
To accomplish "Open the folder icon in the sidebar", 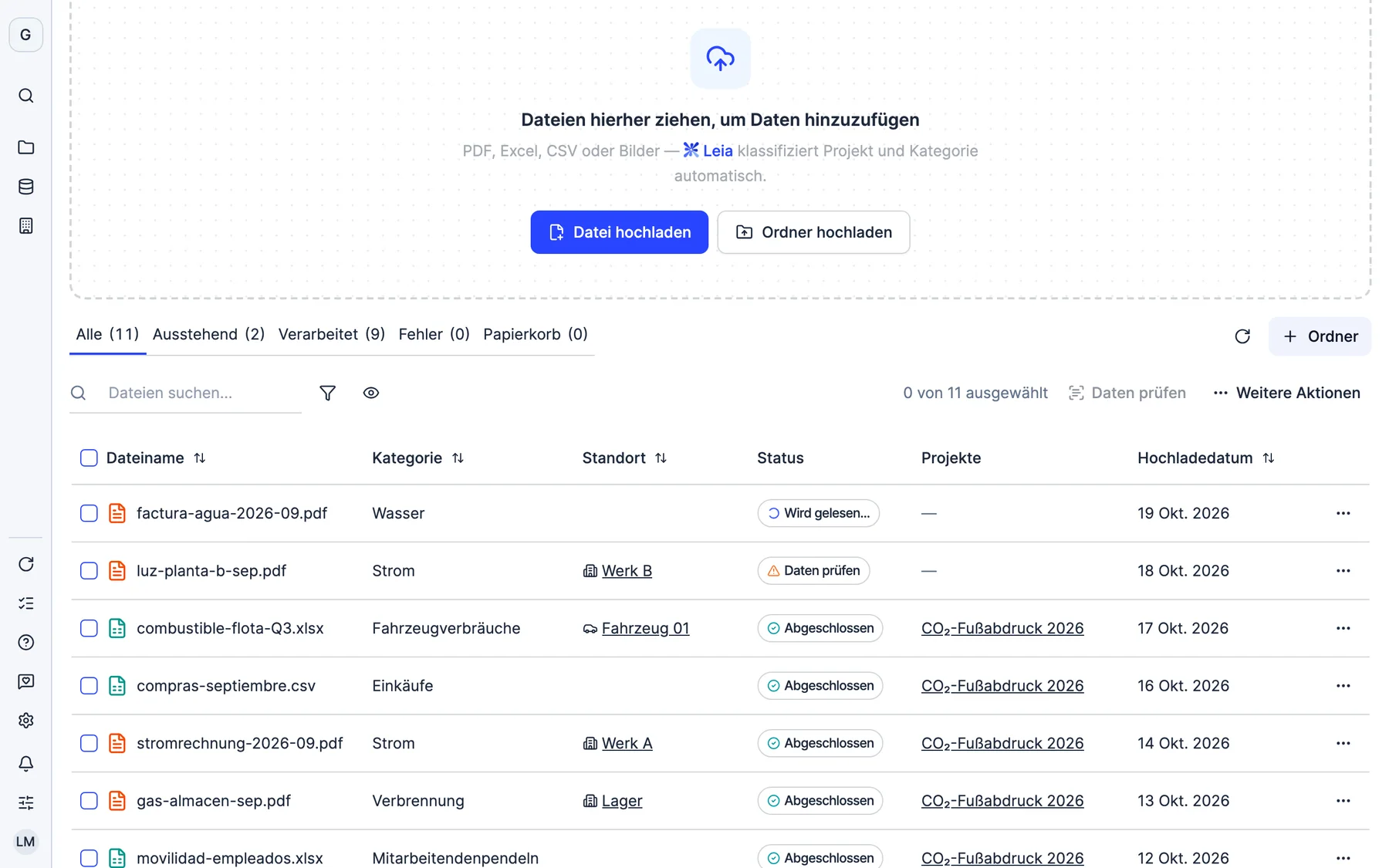I will (25, 147).
